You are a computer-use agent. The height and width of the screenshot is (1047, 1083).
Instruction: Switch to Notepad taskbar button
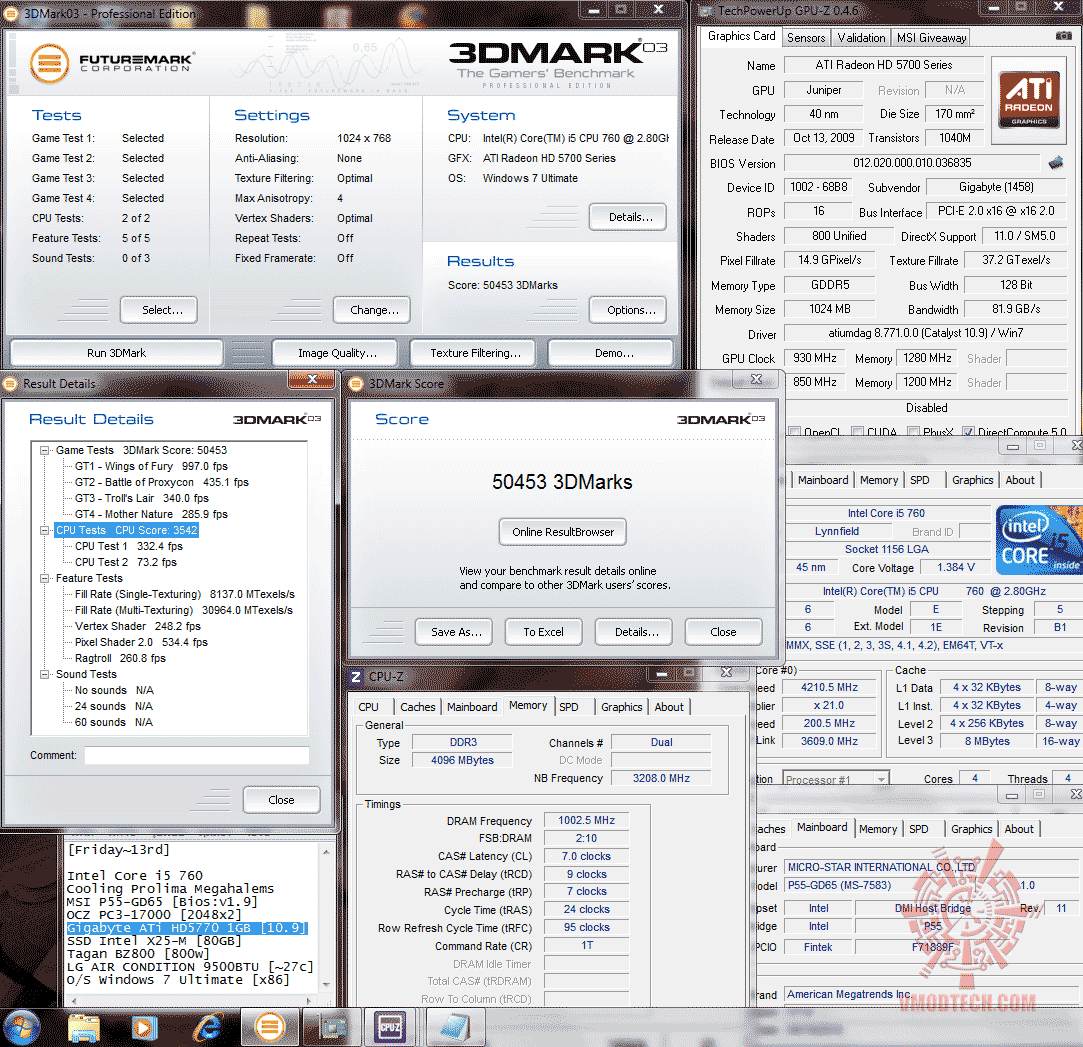click(455, 1028)
